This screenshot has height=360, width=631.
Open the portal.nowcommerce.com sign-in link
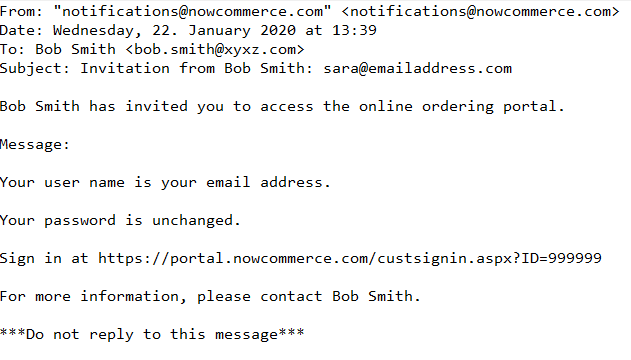(x=350, y=258)
